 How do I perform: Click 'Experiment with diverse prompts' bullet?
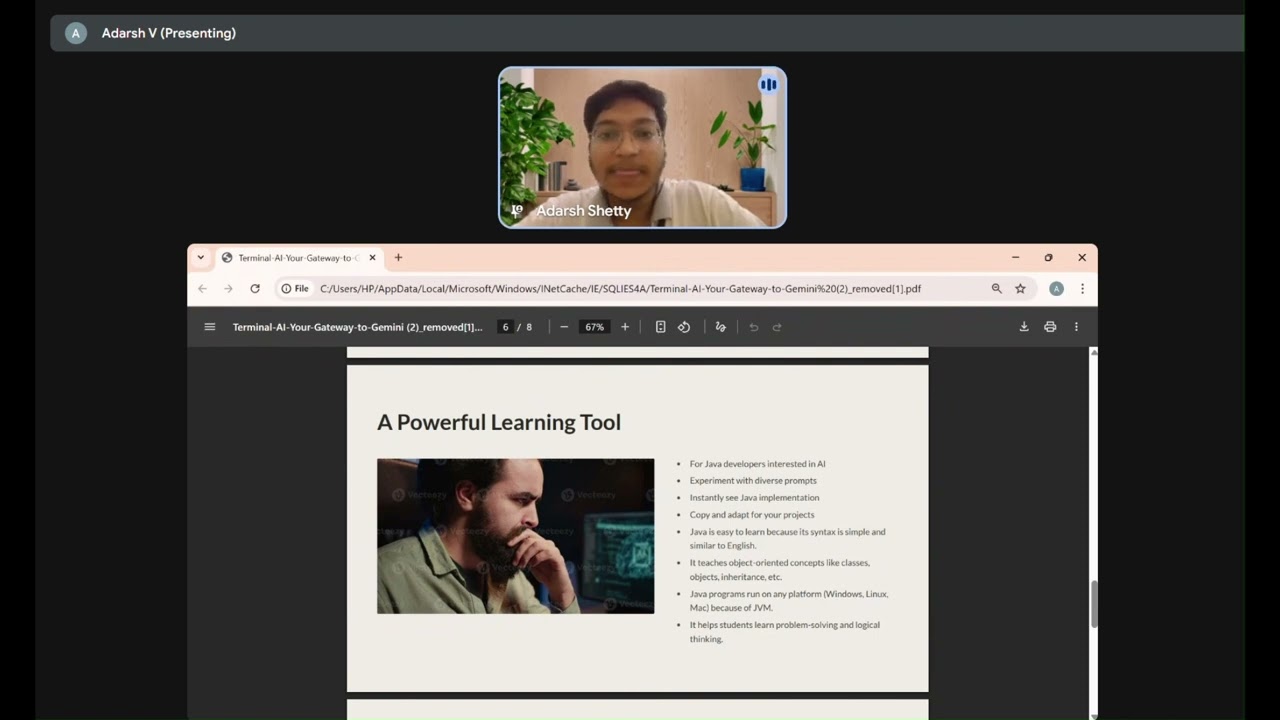[x=753, y=481]
